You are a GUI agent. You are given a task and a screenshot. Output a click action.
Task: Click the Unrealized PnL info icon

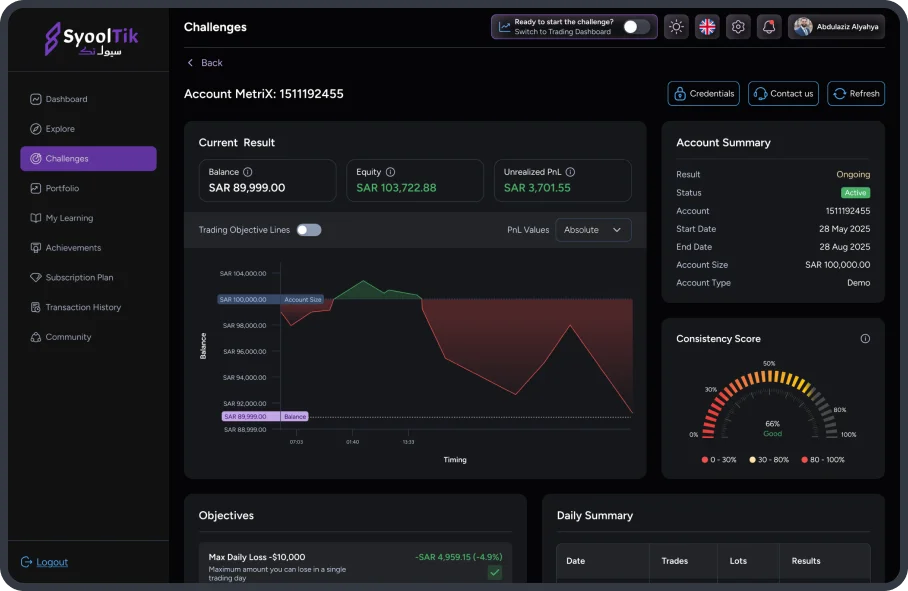coord(570,172)
